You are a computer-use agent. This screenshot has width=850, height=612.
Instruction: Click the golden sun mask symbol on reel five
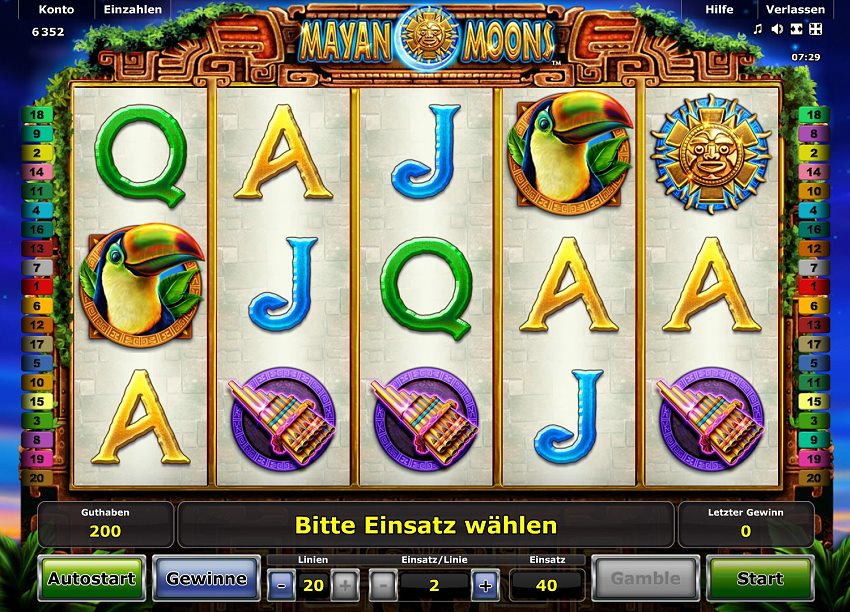click(711, 153)
